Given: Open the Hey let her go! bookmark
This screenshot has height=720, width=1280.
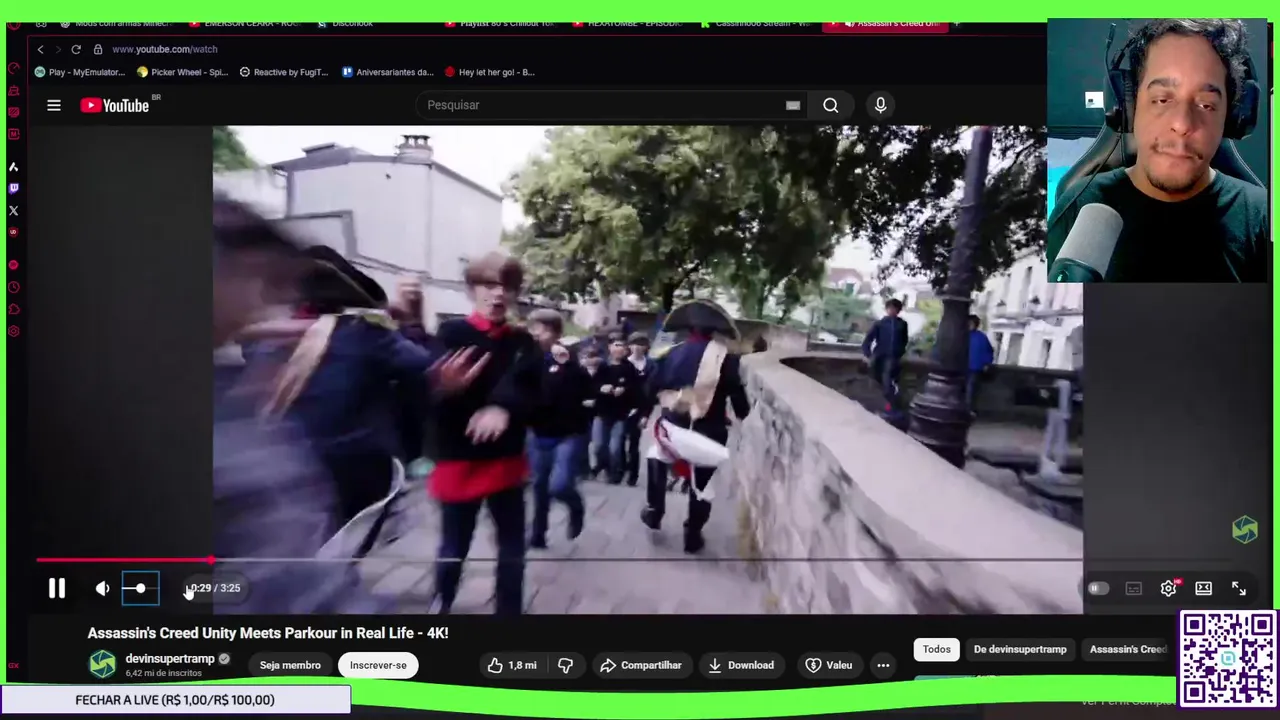Looking at the screenshot, I should pyautogui.click(x=490, y=72).
